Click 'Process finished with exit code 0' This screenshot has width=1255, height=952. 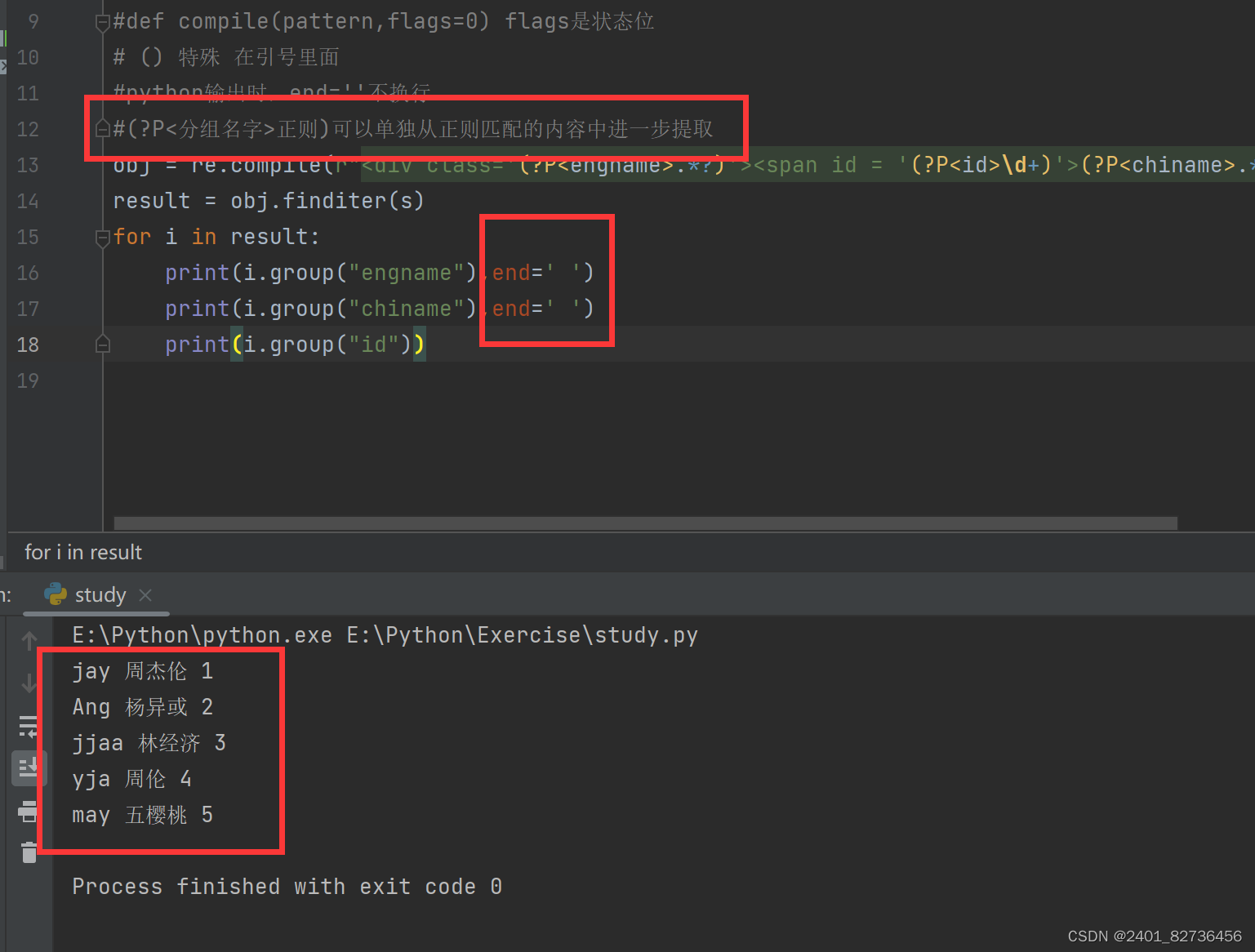click(287, 887)
